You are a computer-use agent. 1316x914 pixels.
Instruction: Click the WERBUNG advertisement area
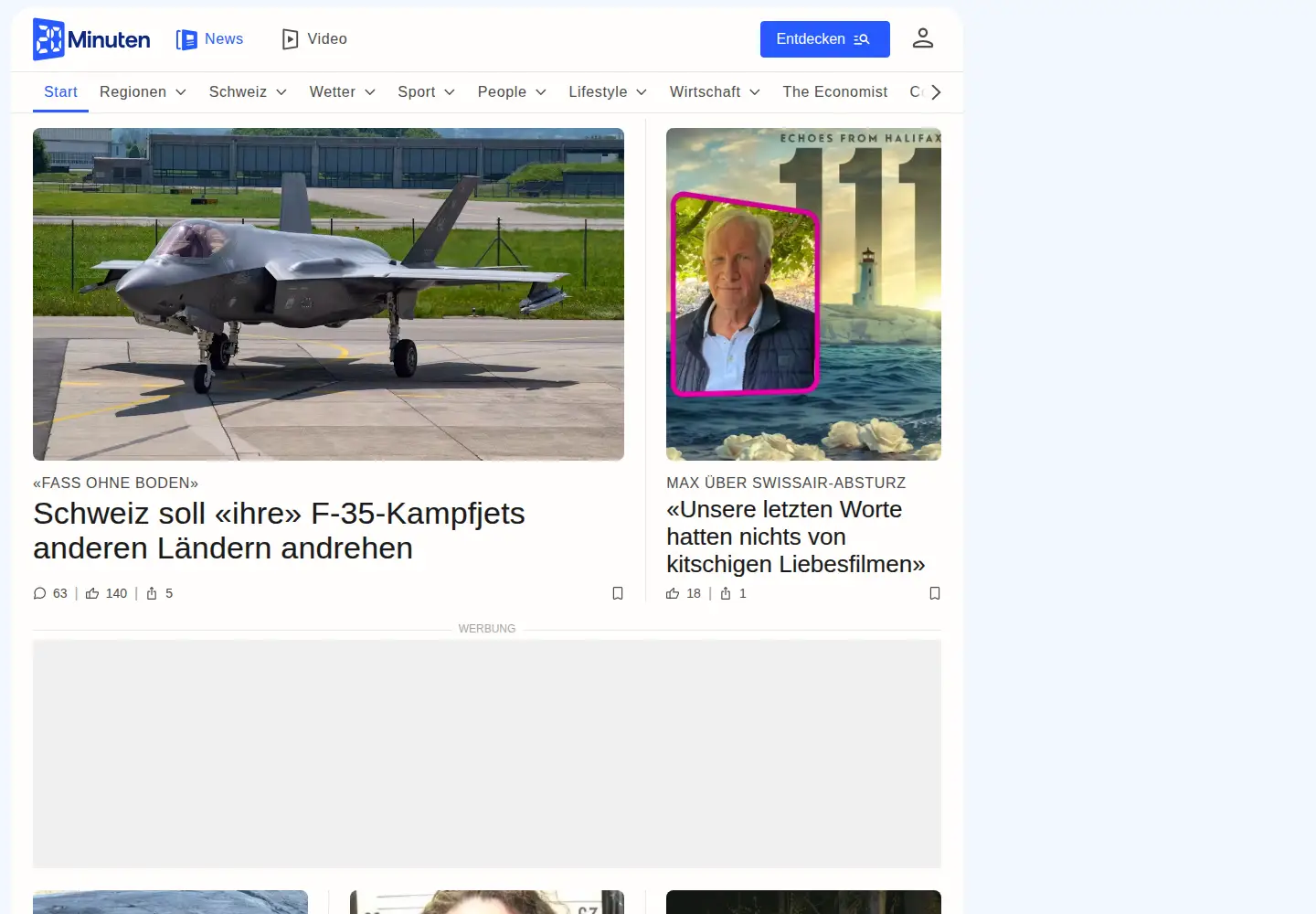pos(487,754)
